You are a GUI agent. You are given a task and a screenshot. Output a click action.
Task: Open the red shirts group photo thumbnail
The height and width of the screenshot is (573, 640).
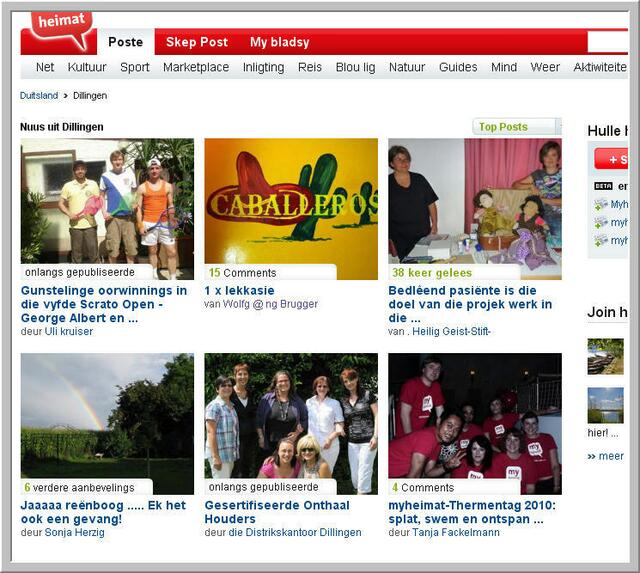point(475,424)
